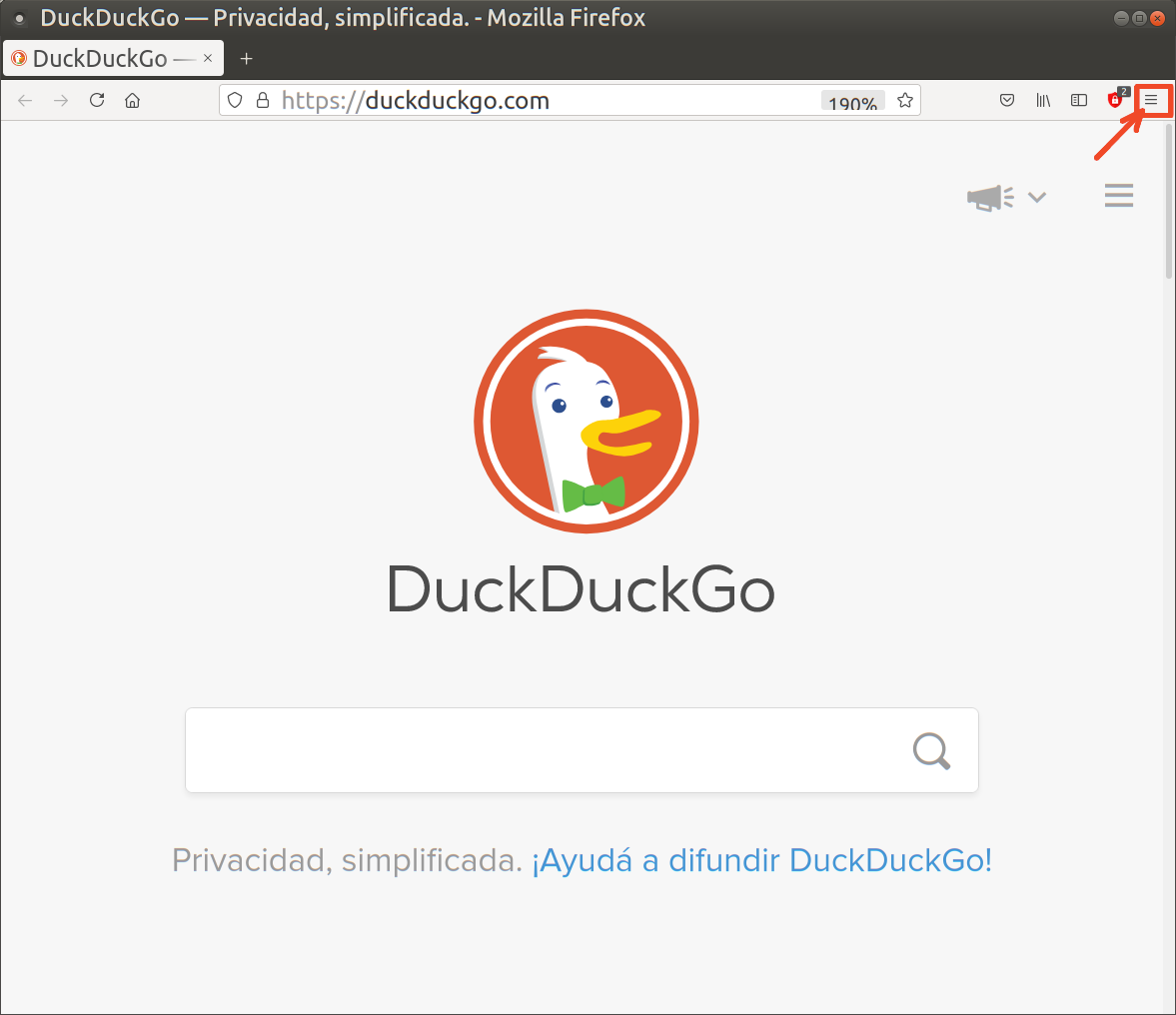Maximize the Firefox window
This screenshot has height=1015, width=1176.
click(x=1139, y=18)
